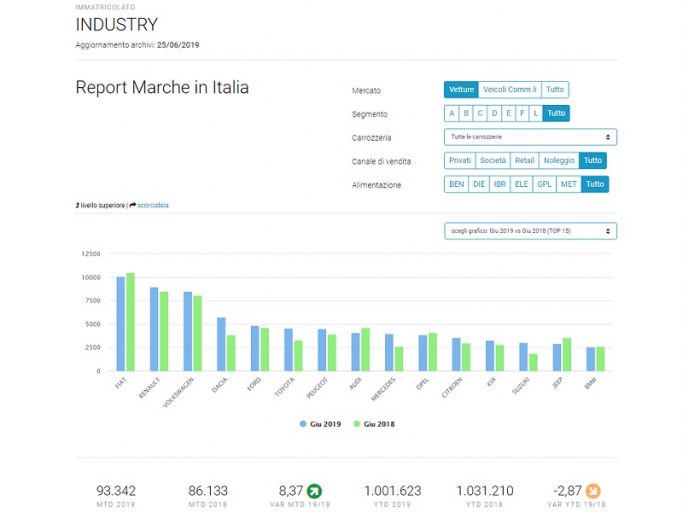Choose segment L
The width and height of the screenshot is (683, 512).
(x=536, y=113)
